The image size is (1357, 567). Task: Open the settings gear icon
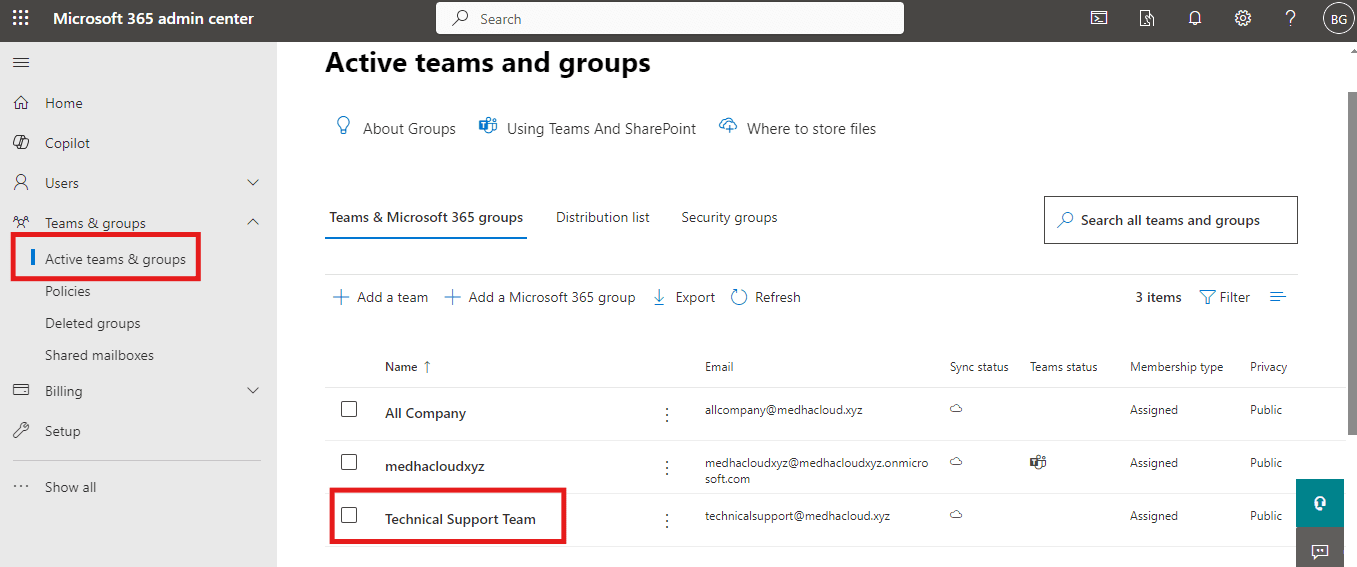point(1243,18)
